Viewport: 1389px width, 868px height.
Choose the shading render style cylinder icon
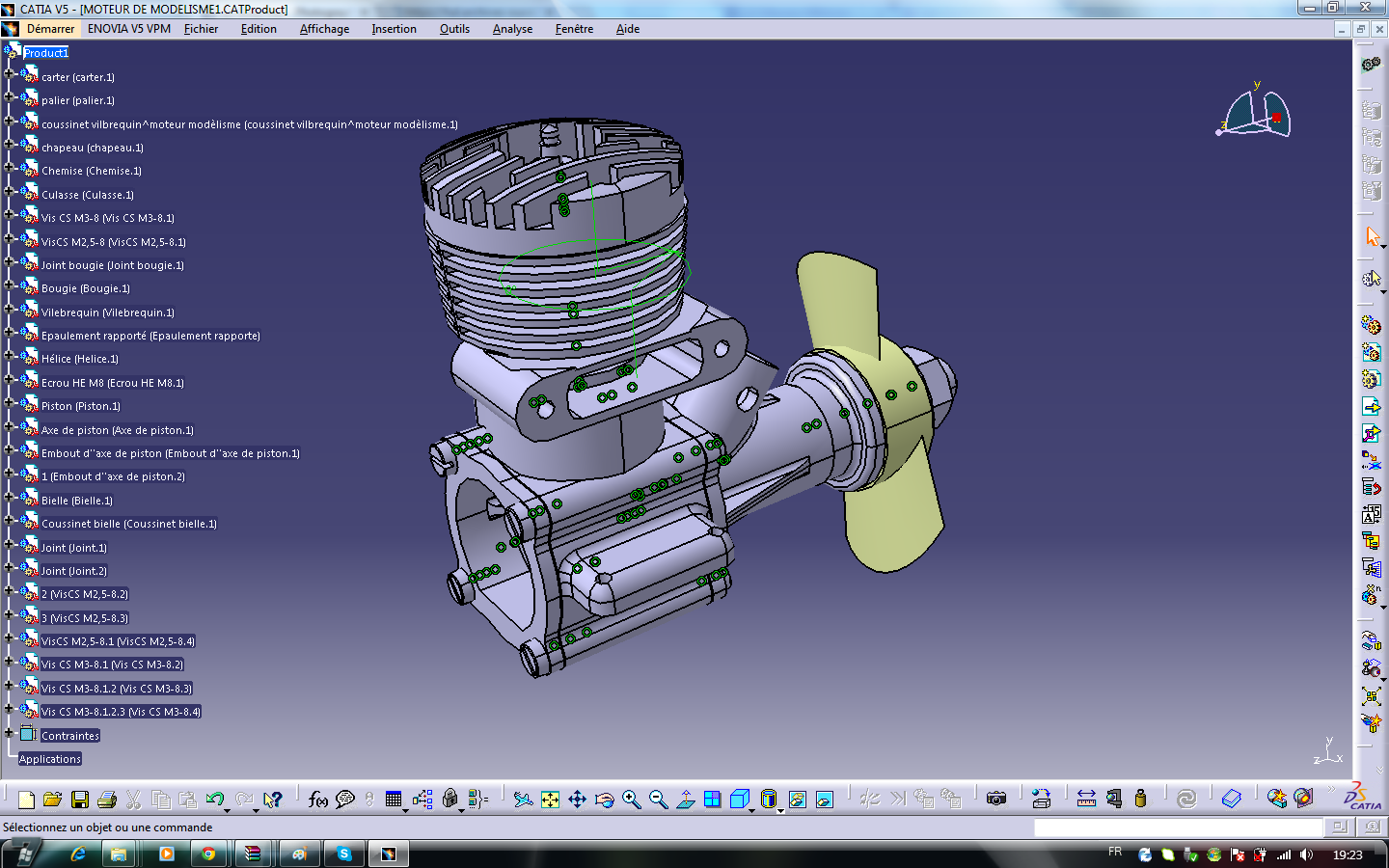[x=768, y=800]
